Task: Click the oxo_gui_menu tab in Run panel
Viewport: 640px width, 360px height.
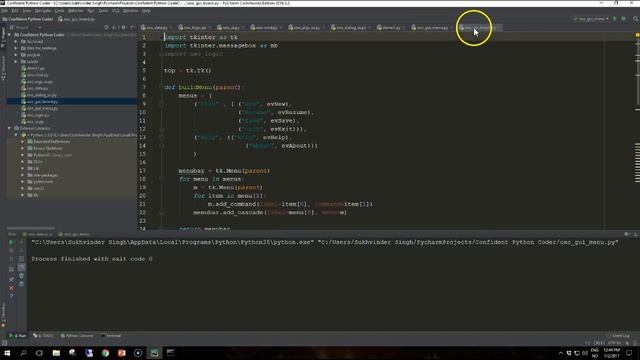Action: coord(74,234)
